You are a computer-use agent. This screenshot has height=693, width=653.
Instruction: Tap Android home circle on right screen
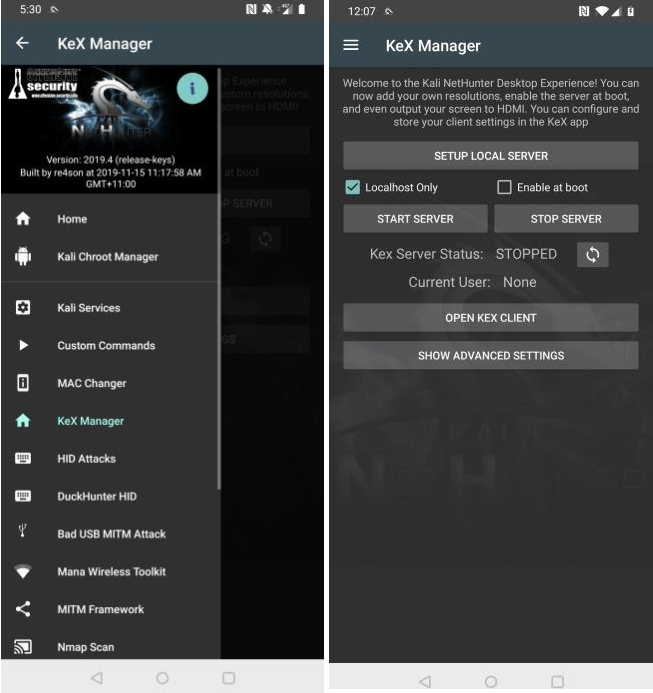click(x=491, y=681)
